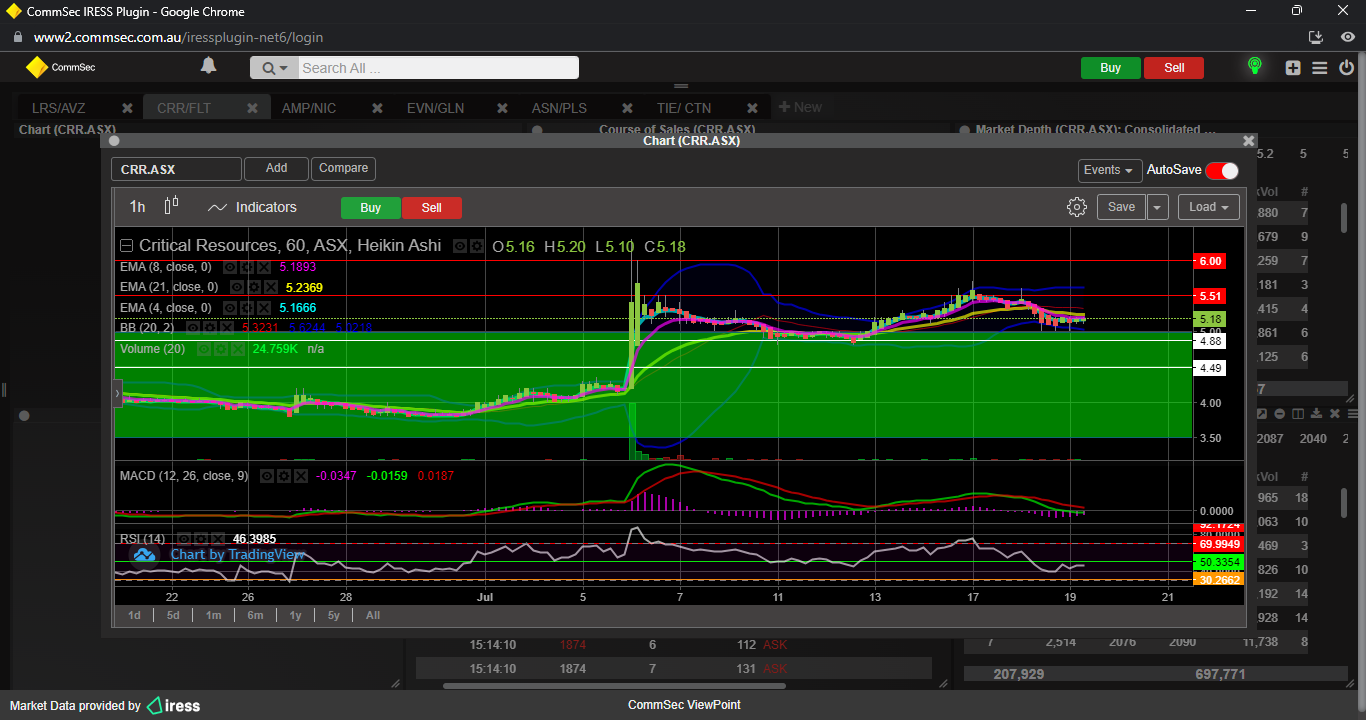Open settings for EMA (4, close, 0)

[247, 308]
